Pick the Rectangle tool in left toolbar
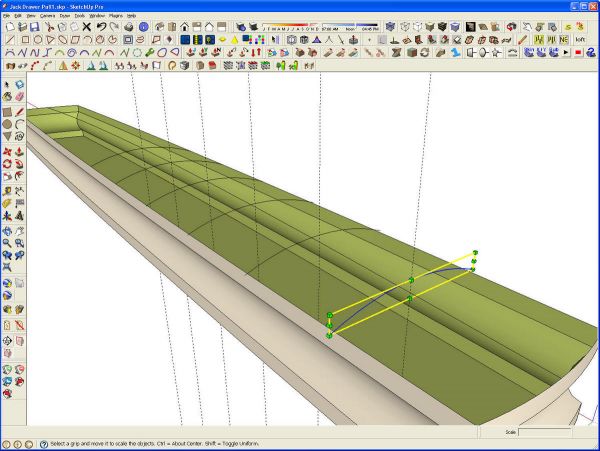The height and width of the screenshot is (451, 600). pos(7,112)
